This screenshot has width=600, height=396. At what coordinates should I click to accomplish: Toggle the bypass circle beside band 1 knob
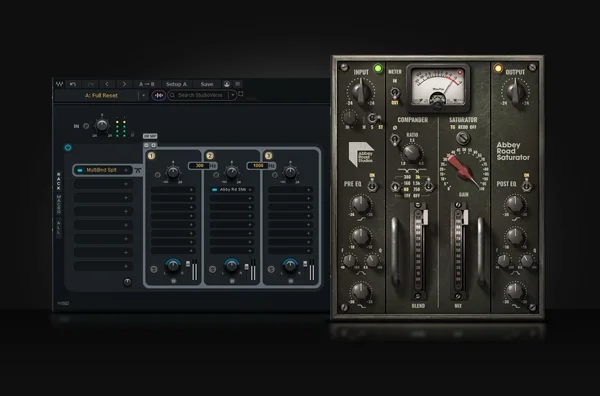click(158, 175)
